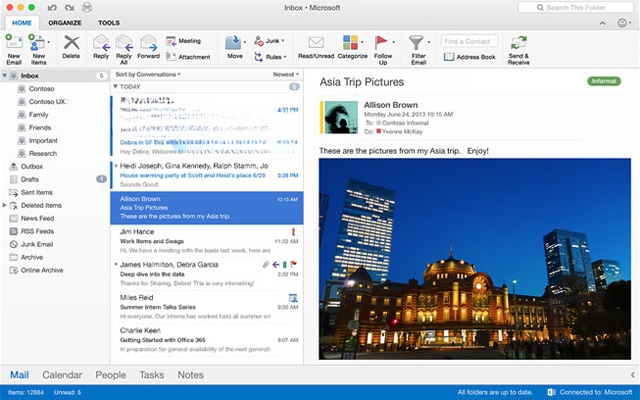Click the Categorize color grid icon
Image resolution: width=640 pixels, height=400 pixels.
point(350,42)
